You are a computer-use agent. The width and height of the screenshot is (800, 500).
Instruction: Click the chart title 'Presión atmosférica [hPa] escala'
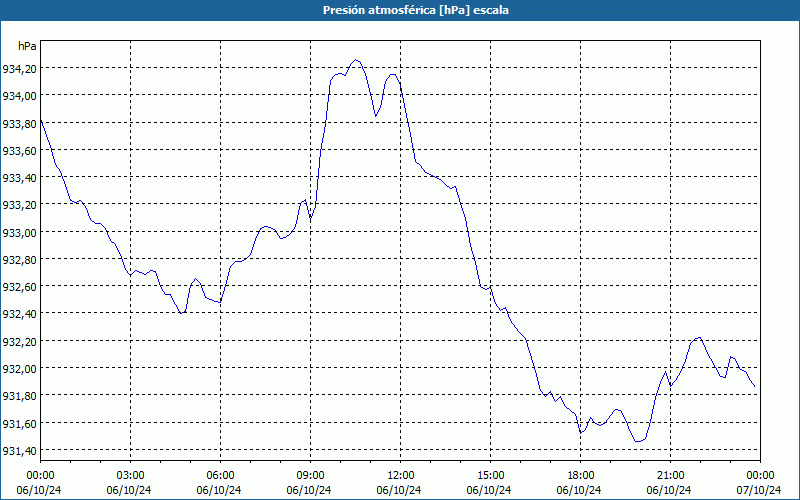(x=415, y=10)
